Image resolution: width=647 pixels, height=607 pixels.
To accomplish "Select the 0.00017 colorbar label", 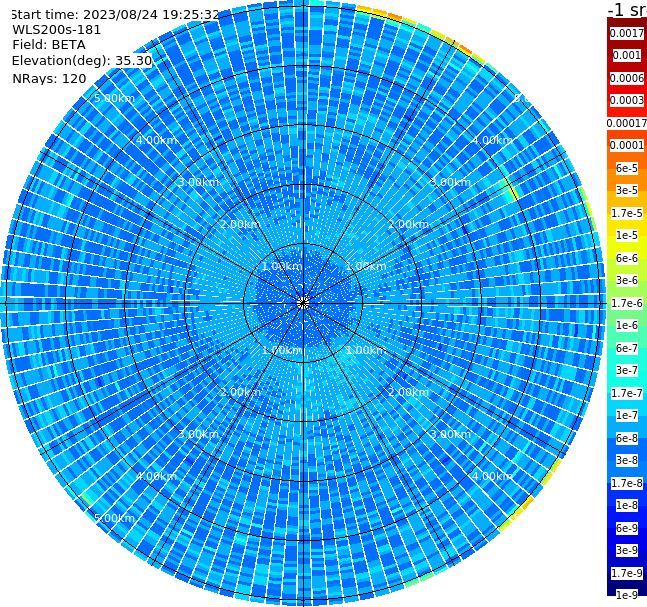I will coord(627,123).
